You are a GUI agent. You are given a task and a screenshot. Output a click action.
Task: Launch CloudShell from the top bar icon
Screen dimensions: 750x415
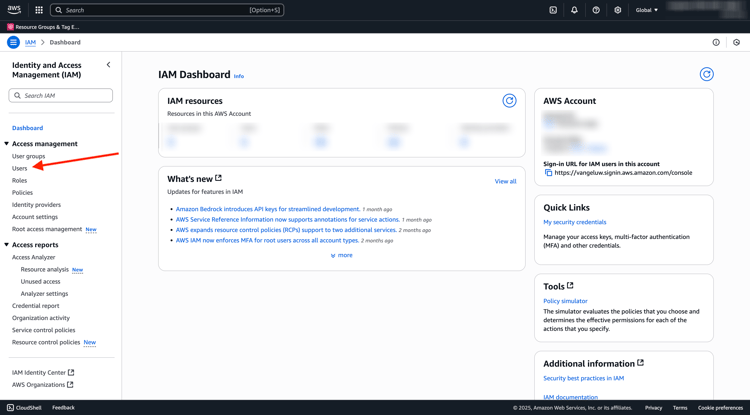(553, 10)
